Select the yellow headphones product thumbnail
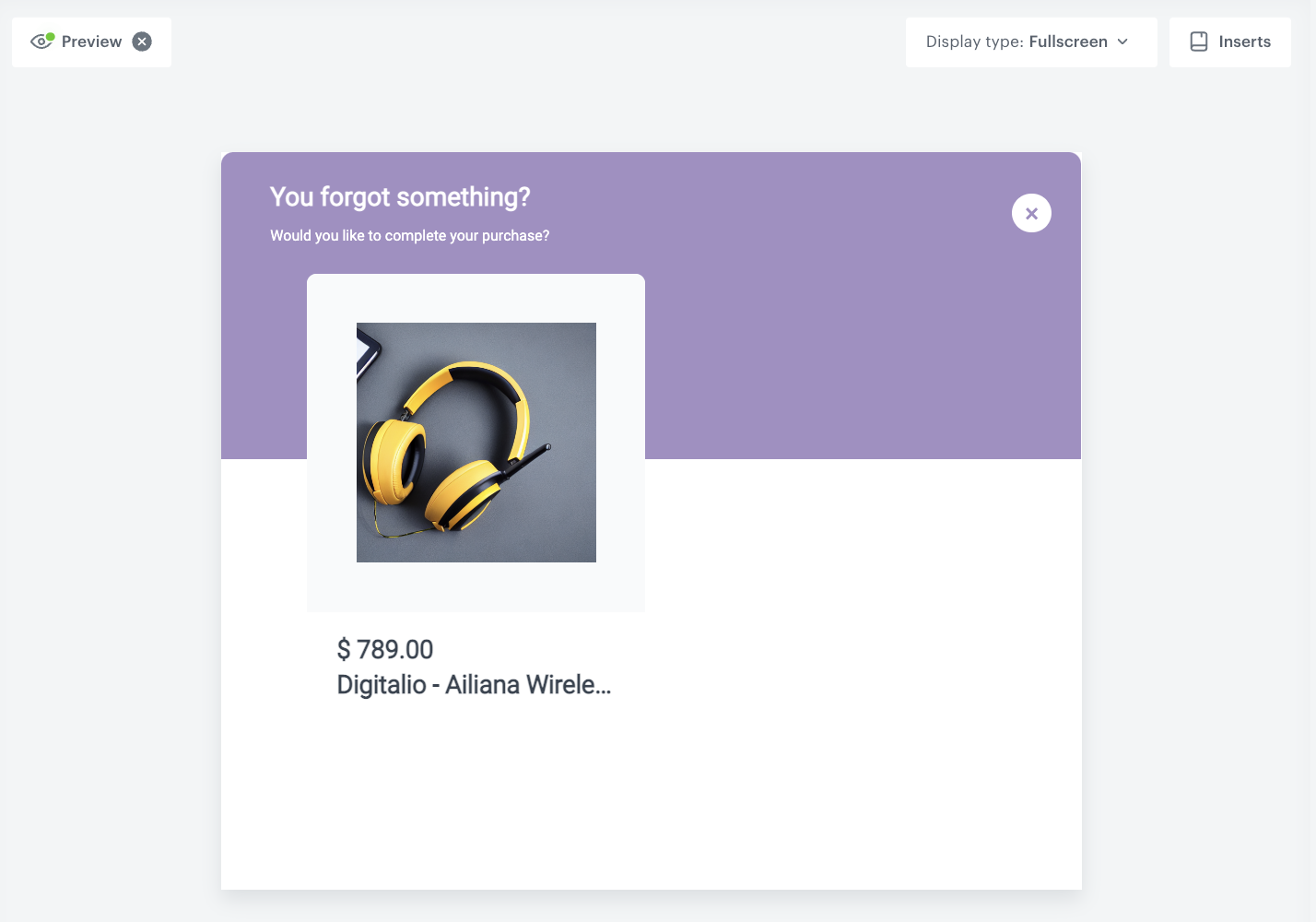Viewport: 1316px width, 922px height. pos(476,443)
